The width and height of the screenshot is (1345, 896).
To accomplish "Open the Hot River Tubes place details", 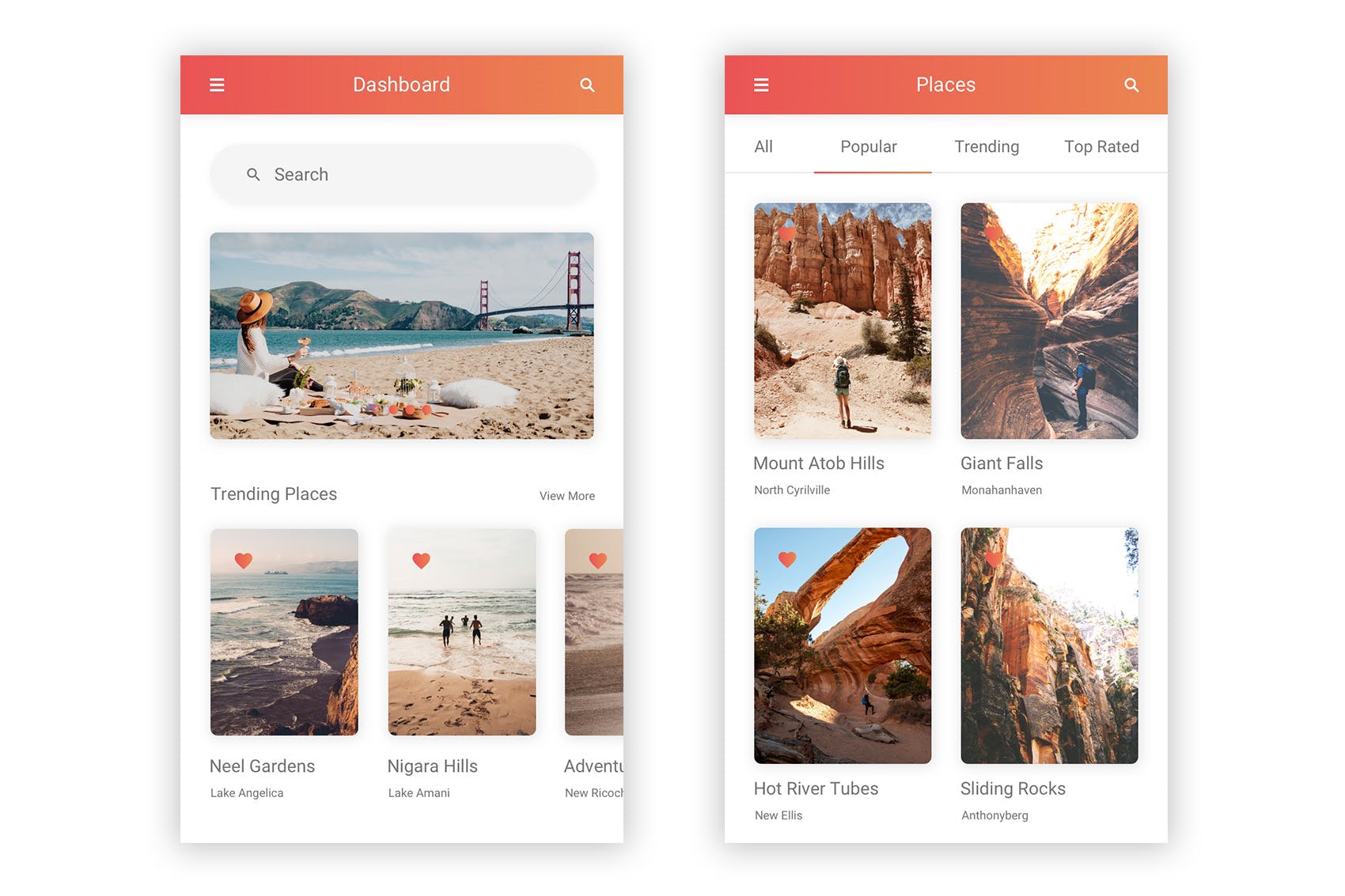I will tap(843, 645).
